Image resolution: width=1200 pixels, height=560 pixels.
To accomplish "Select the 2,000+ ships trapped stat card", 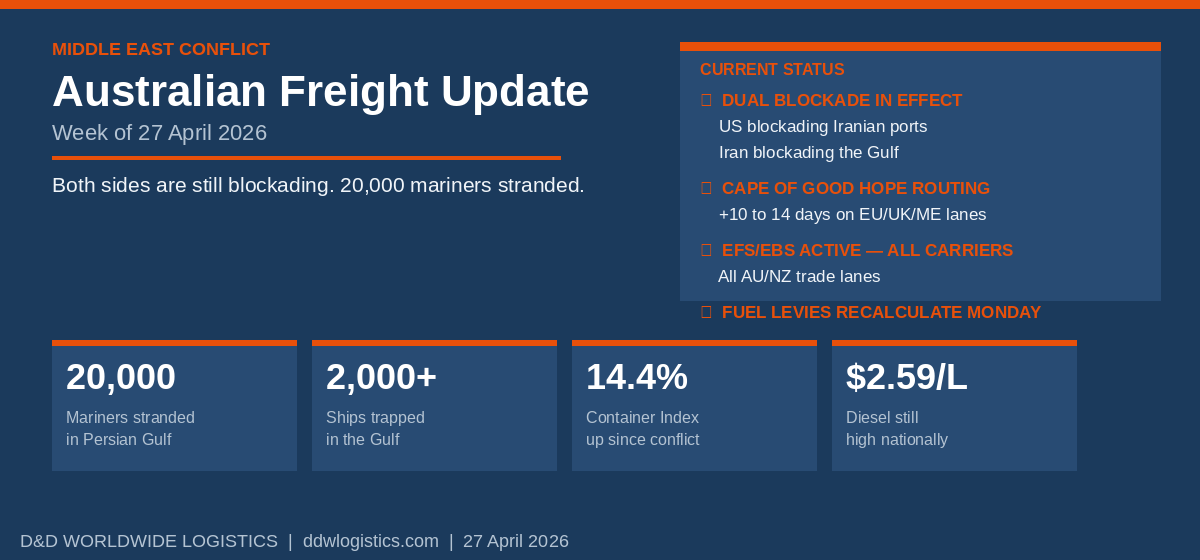I will [434, 406].
